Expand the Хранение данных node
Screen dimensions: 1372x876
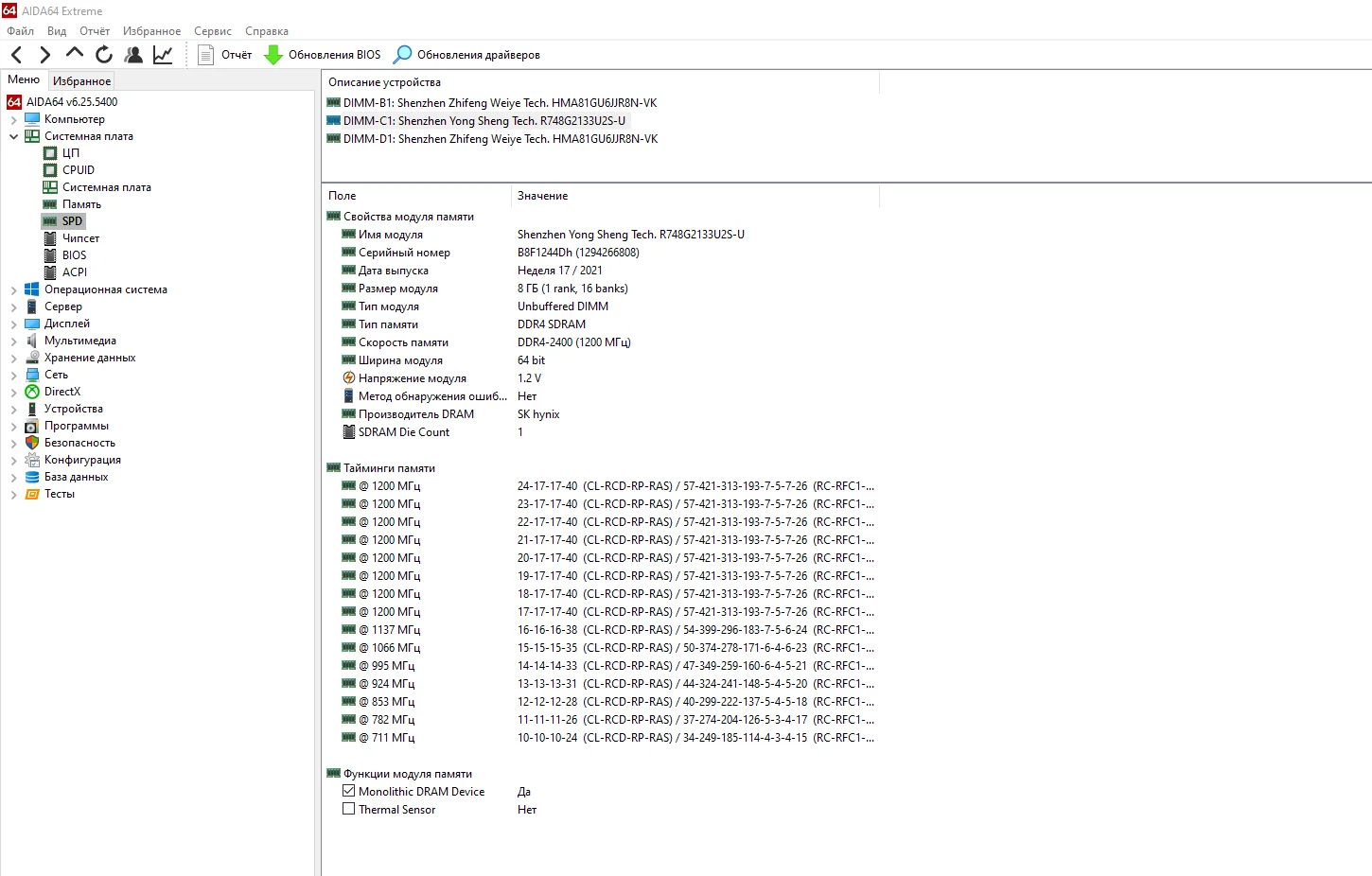13,358
